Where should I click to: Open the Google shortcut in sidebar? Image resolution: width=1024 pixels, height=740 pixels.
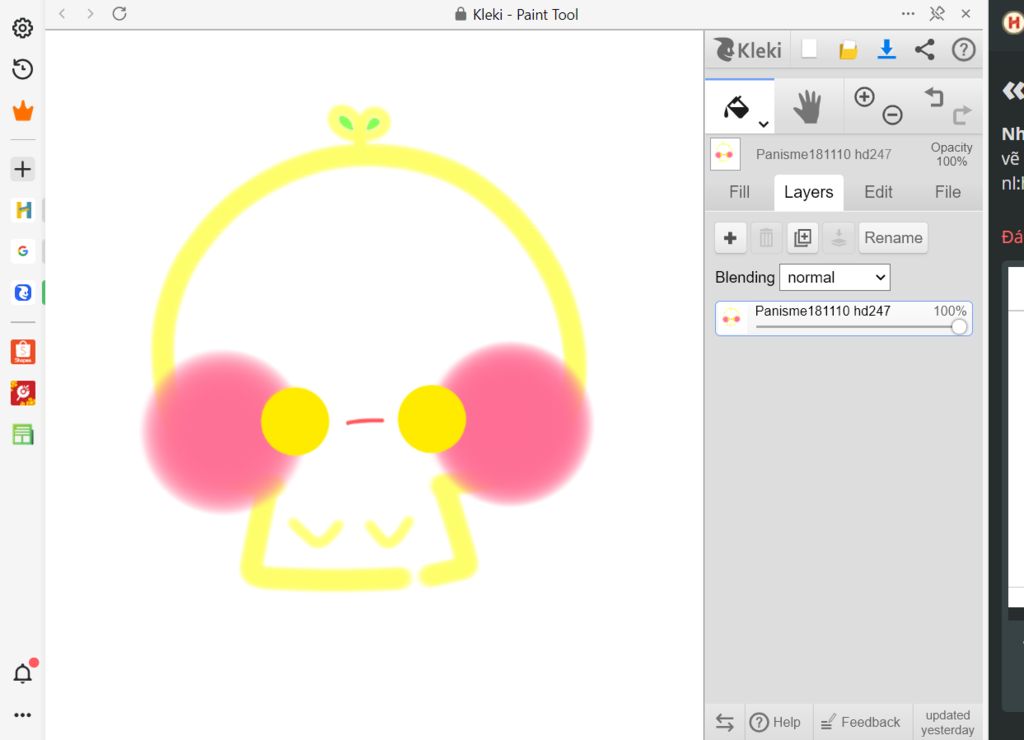(x=22, y=251)
